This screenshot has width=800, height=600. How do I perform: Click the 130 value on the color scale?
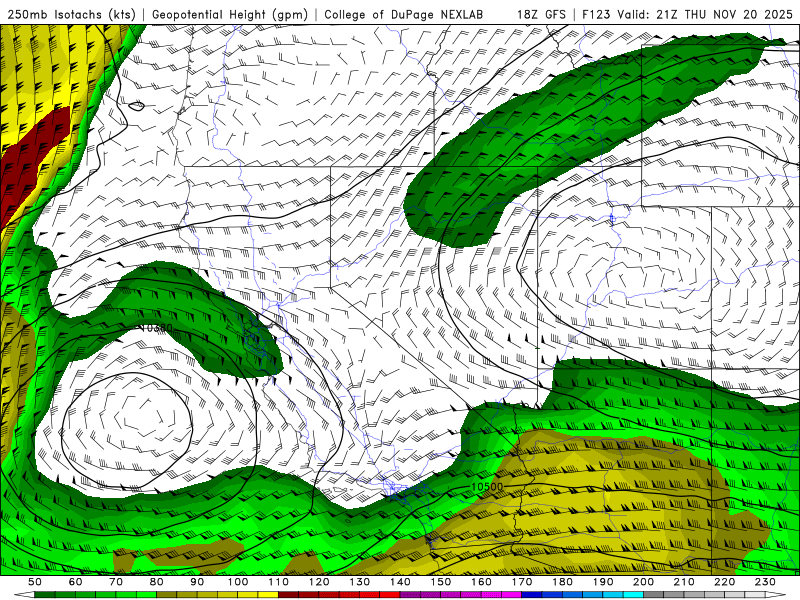point(359,582)
